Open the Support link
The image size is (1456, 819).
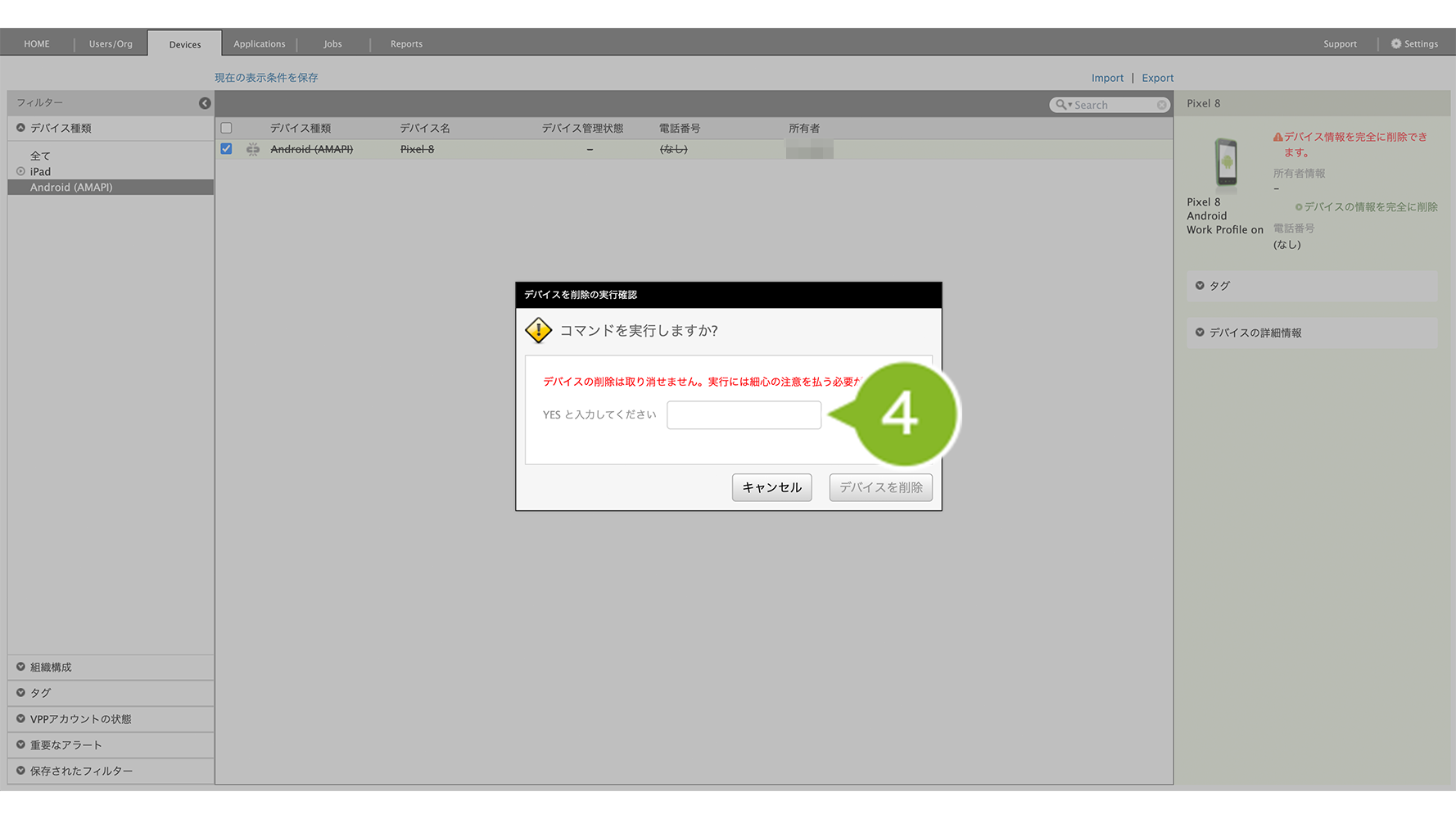tap(1340, 43)
